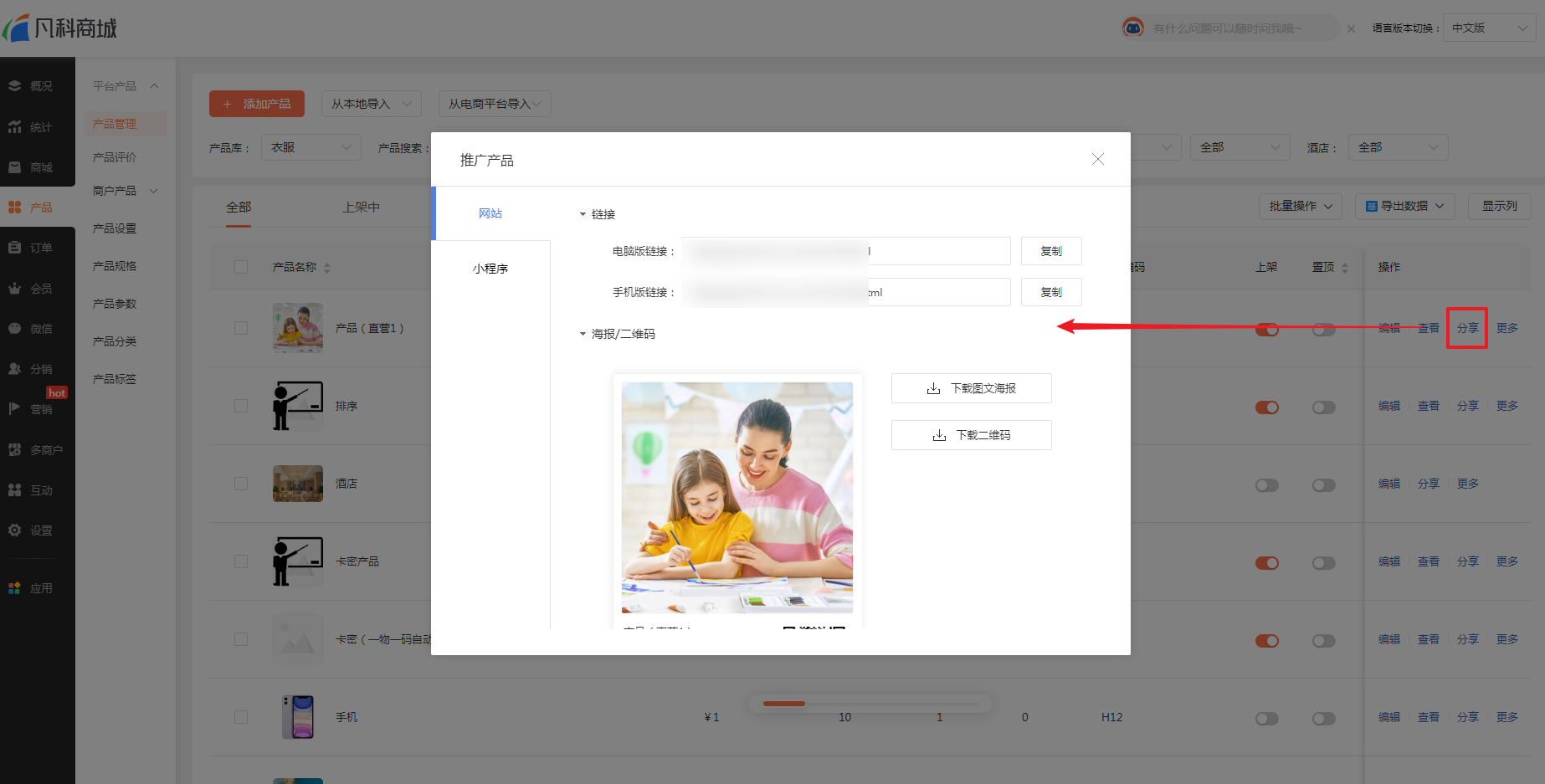This screenshot has height=784, width=1545.
Task: Open 产品评价 in the submenu
Action: (x=115, y=157)
